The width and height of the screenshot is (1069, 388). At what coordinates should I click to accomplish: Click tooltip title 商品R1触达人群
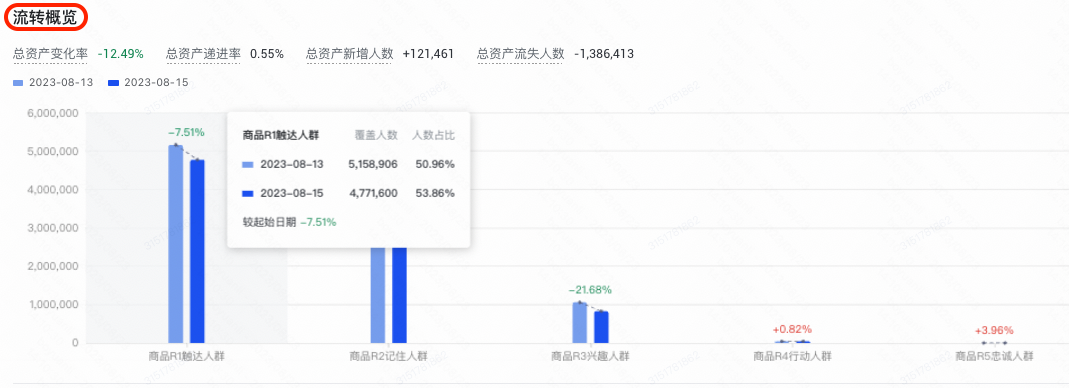[281, 135]
